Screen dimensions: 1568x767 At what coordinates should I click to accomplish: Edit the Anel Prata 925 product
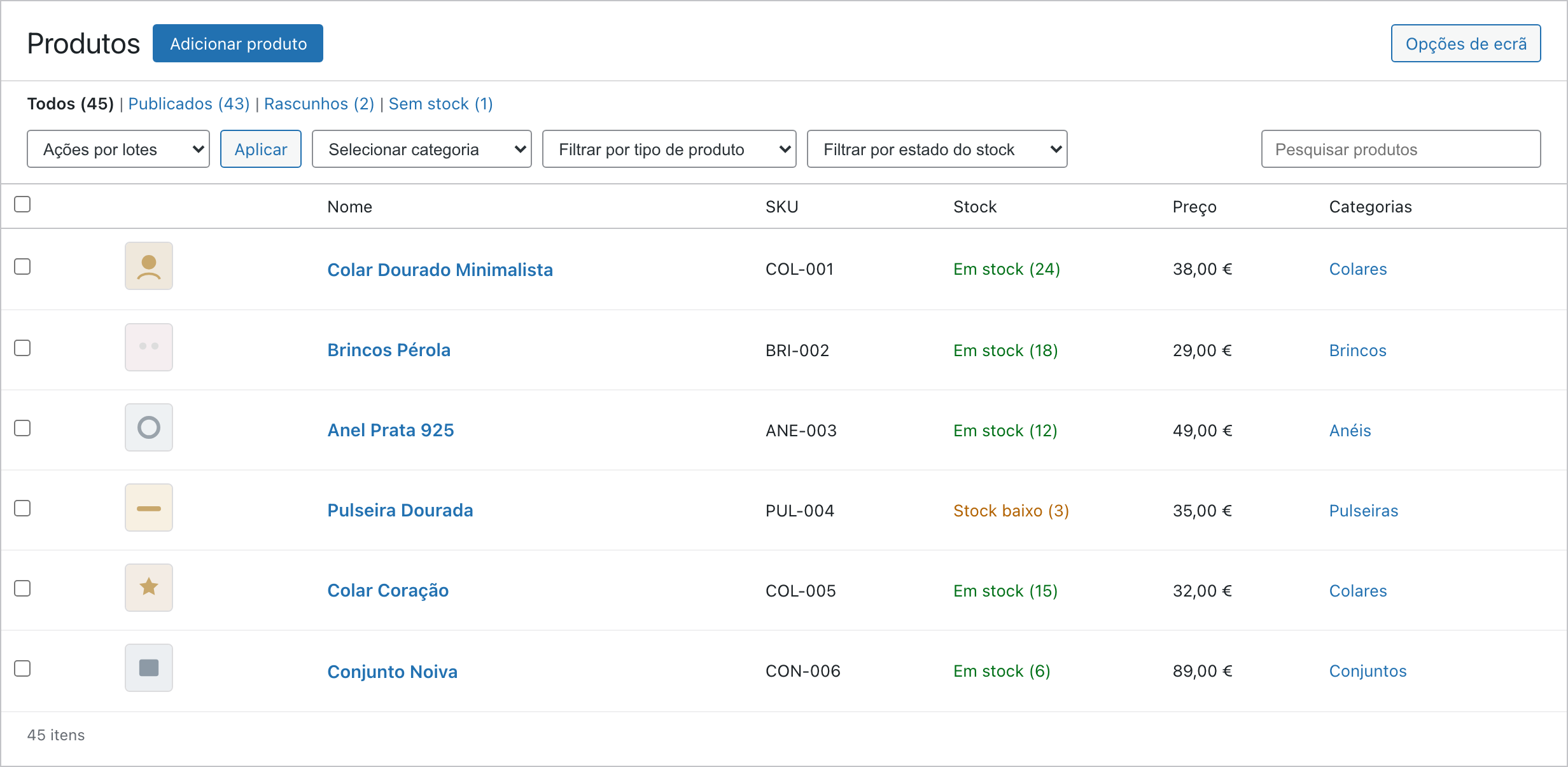391,430
